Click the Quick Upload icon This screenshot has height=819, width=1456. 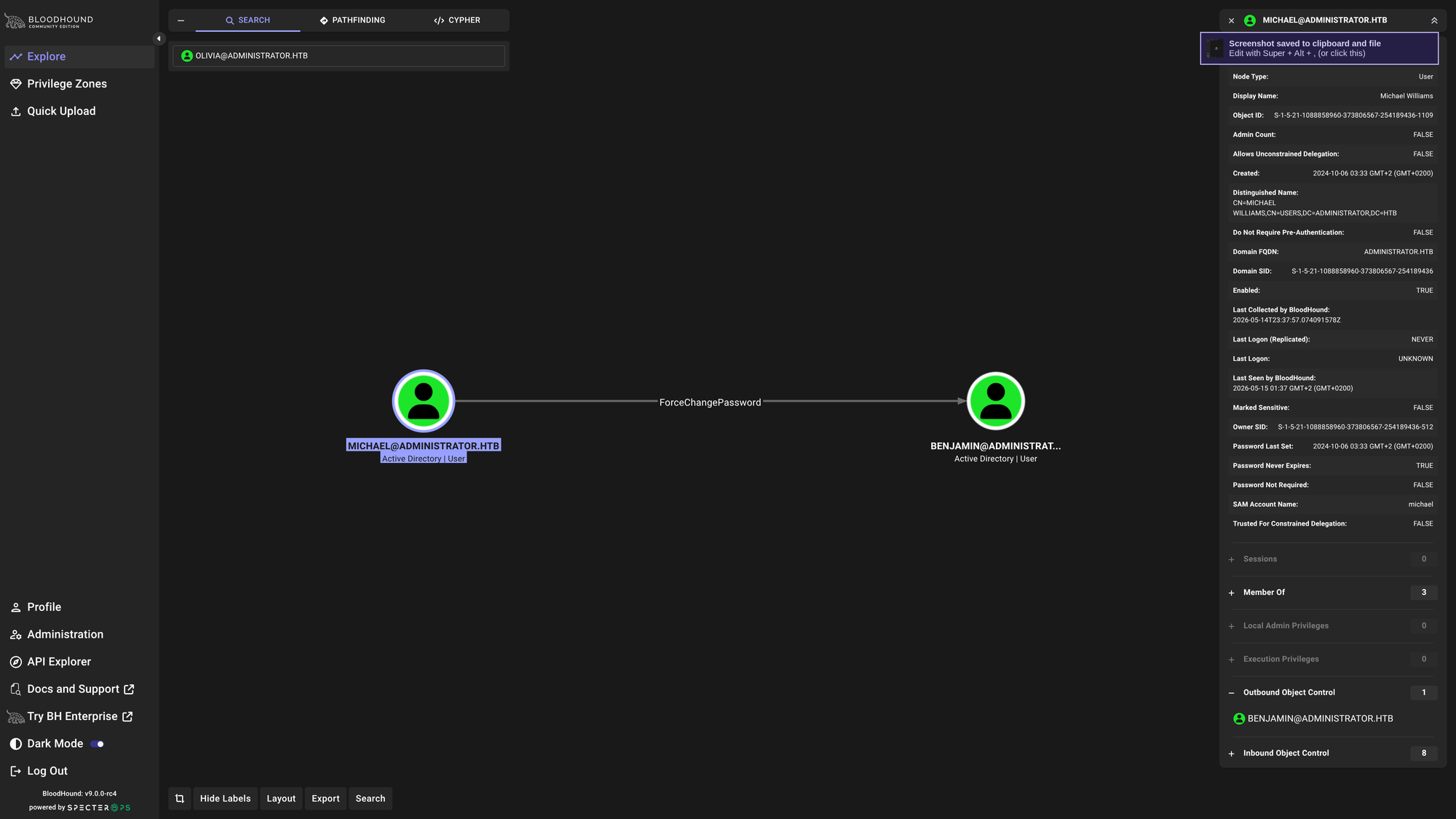coord(16,111)
